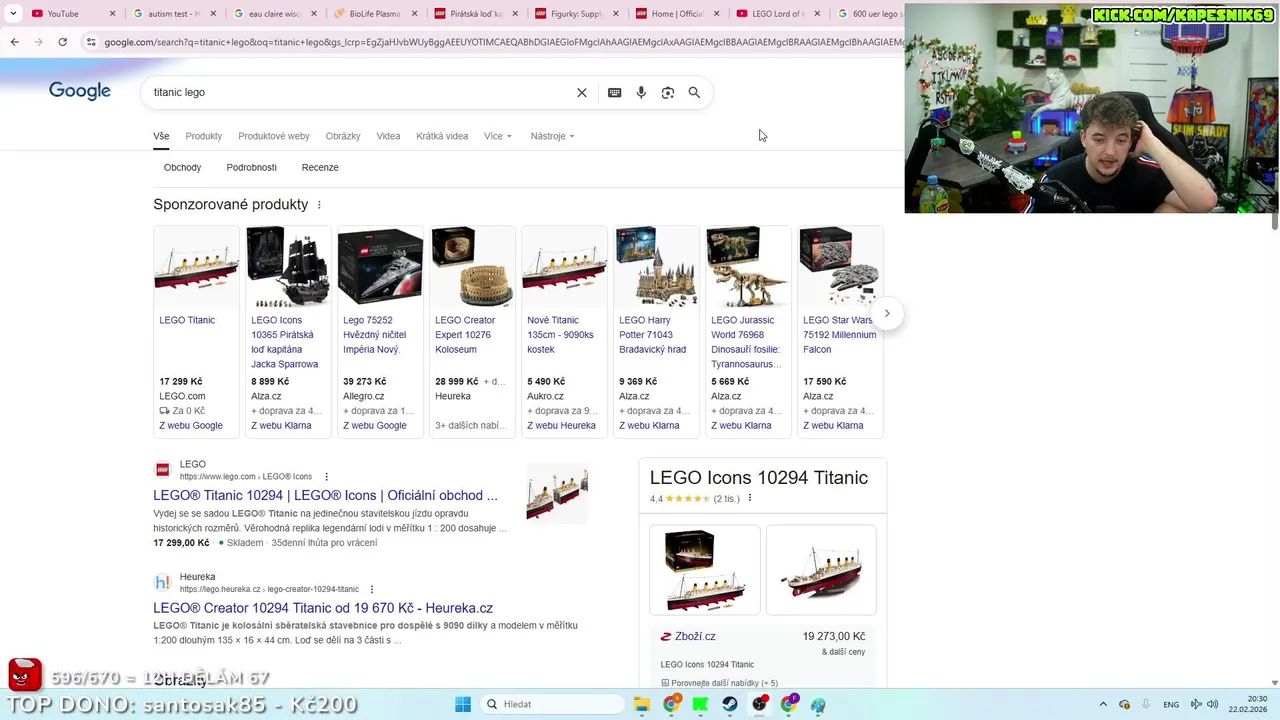Open LEGO Icons 10365 Pirátská loď product
Viewport: 1280px width, 720px height.
(288, 332)
